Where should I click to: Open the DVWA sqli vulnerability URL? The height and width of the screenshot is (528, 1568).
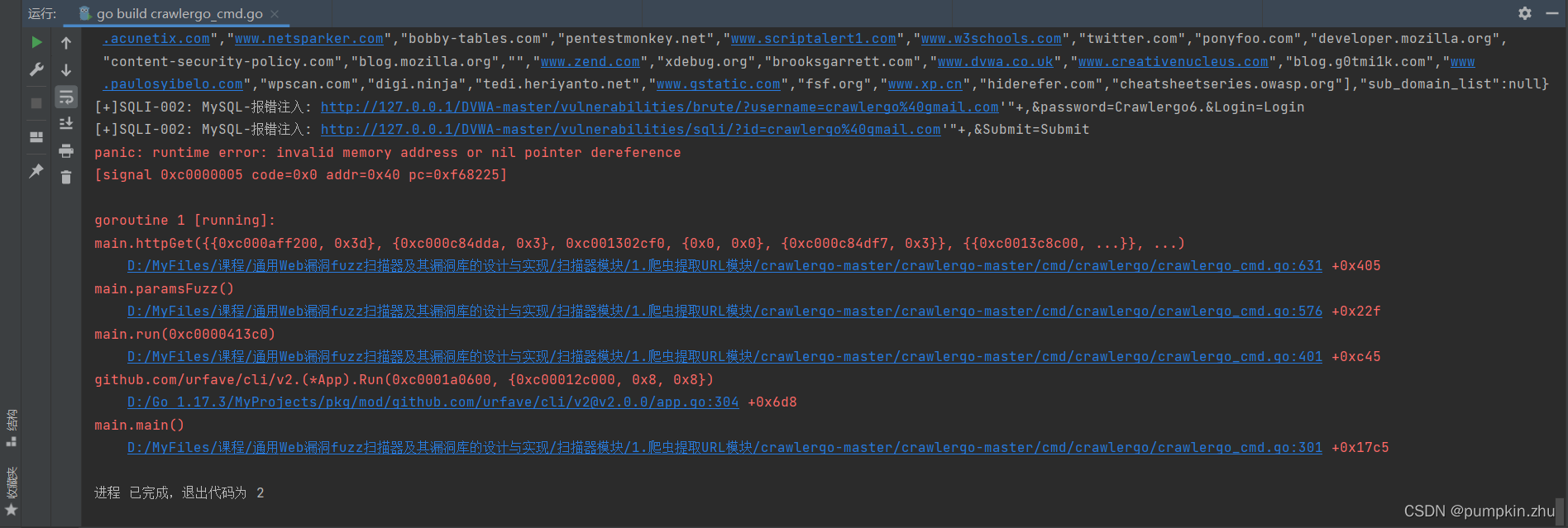pos(630,130)
